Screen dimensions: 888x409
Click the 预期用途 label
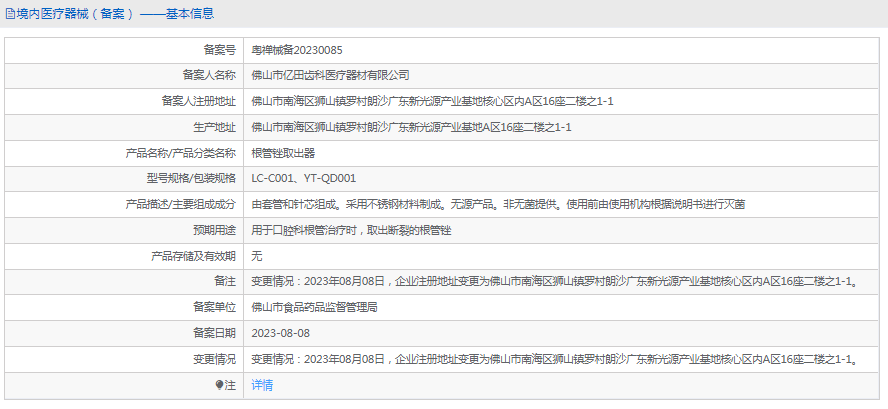214,231
